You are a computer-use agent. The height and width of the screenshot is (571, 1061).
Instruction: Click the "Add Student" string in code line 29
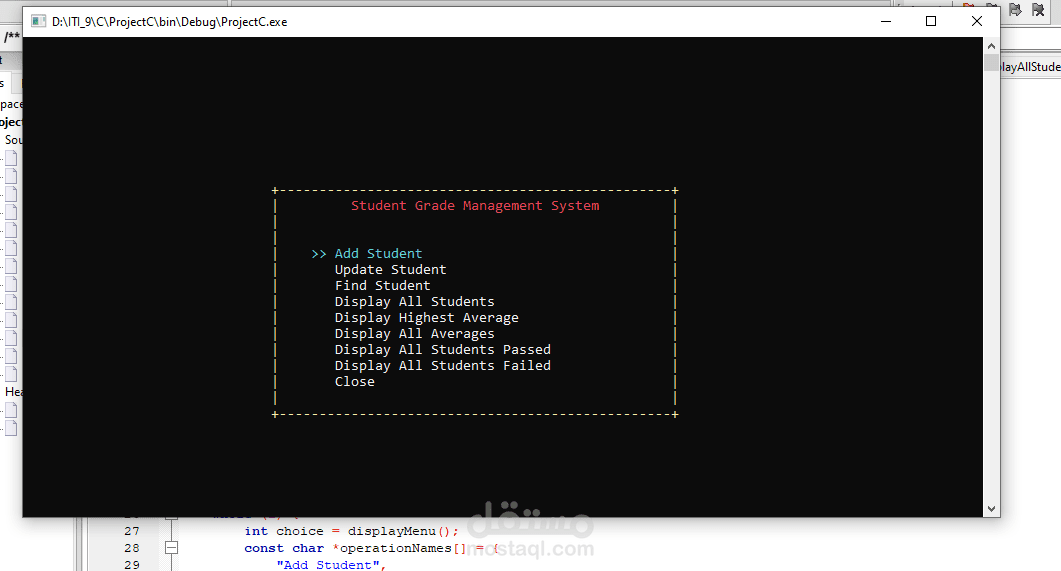[x=328, y=565]
